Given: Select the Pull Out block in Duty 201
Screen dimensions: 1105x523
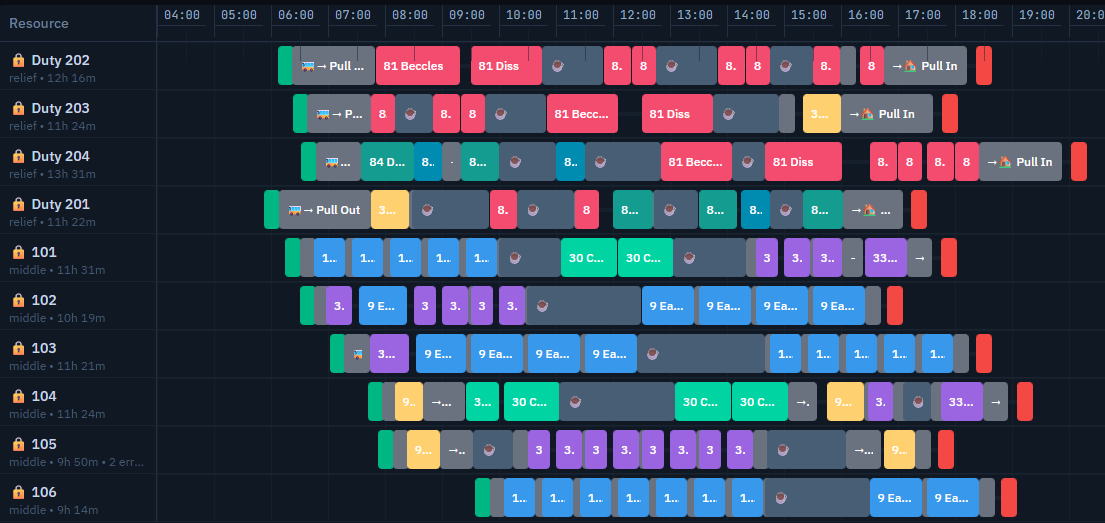Looking at the screenshot, I should (325, 210).
